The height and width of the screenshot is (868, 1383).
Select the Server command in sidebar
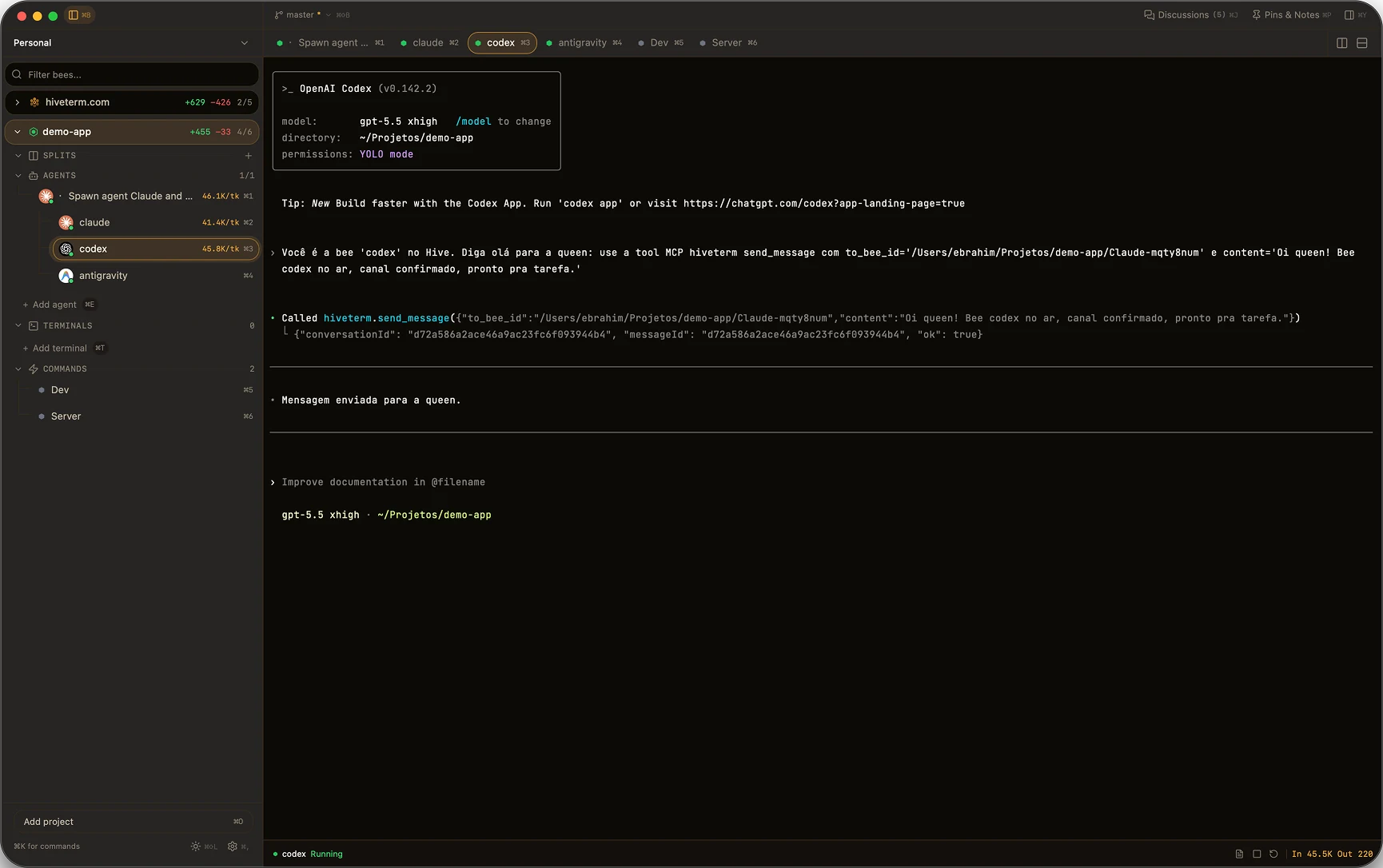(146, 416)
